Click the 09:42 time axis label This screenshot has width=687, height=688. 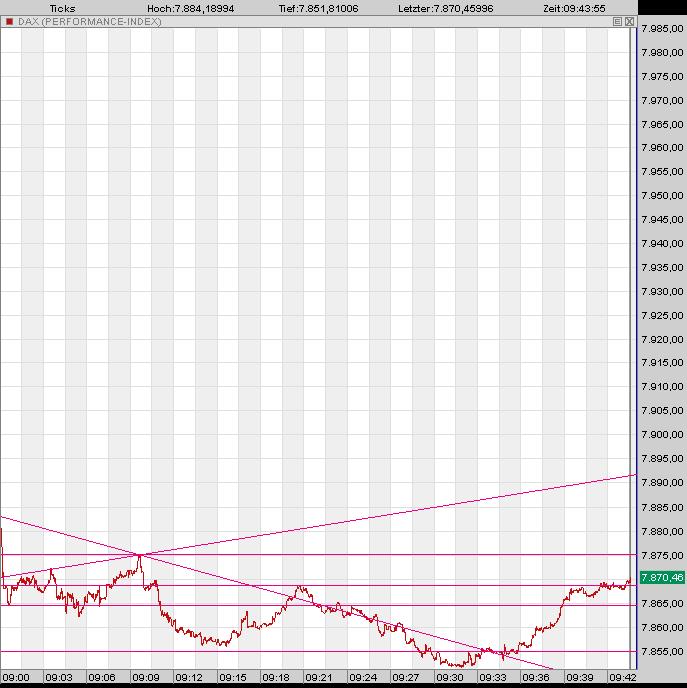(x=622, y=677)
